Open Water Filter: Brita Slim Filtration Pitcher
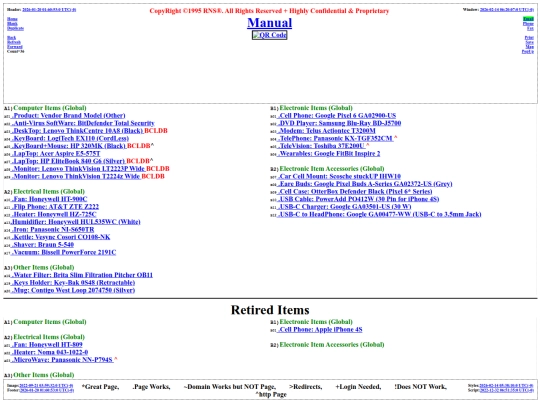Image resolution: width=540 pixels, height=405 pixels. (x=82, y=275)
